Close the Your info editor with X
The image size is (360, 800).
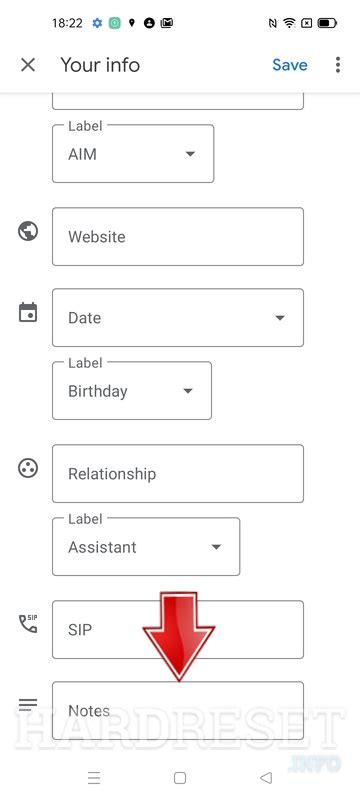tap(28, 65)
